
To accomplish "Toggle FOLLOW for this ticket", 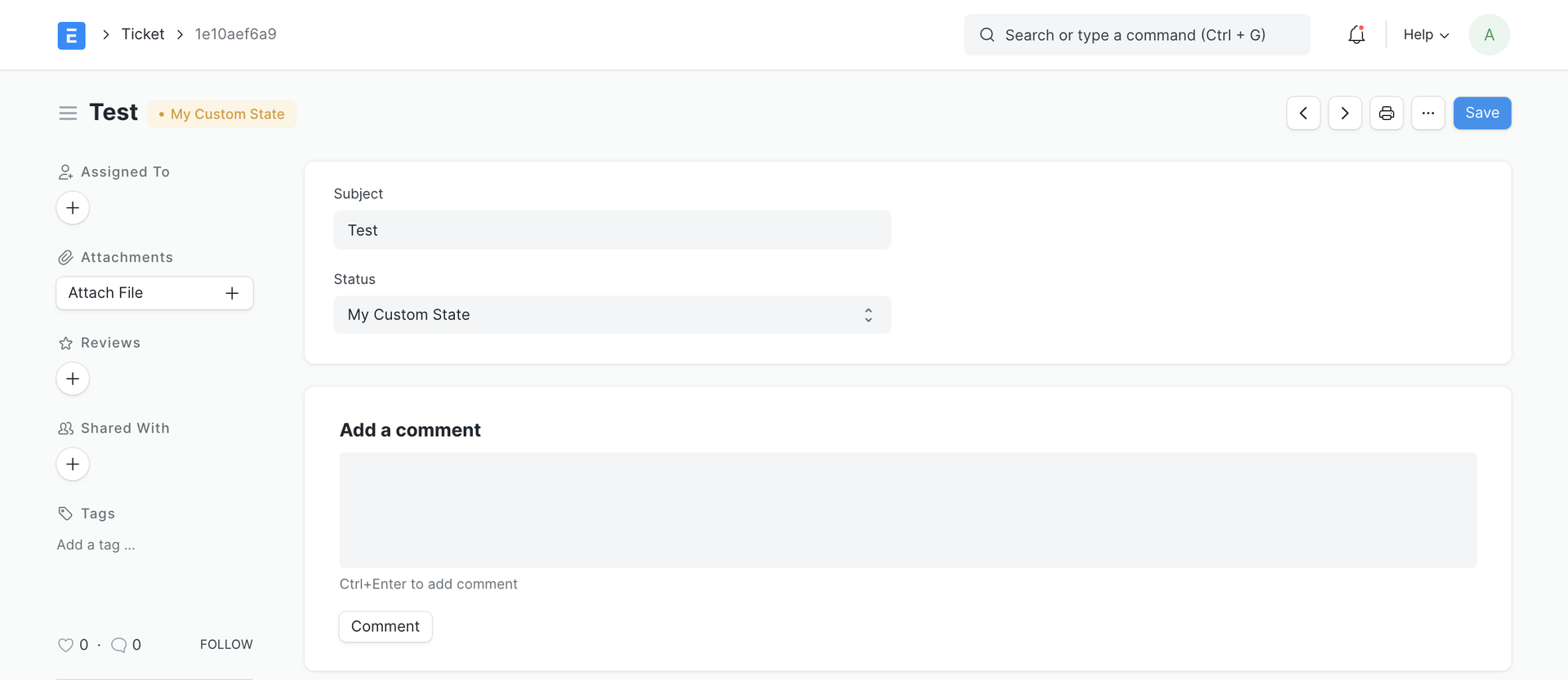I will (226, 645).
